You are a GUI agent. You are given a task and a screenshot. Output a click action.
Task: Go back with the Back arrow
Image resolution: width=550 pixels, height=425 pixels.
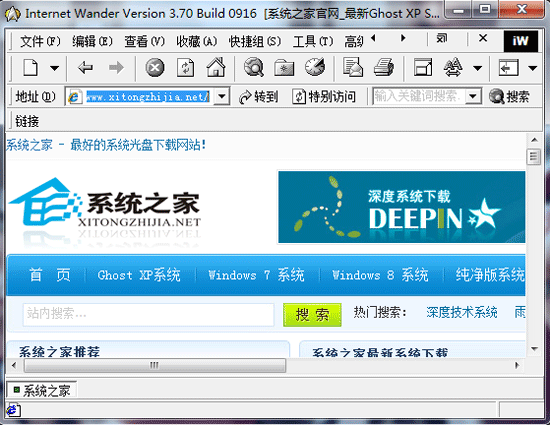pos(85,67)
